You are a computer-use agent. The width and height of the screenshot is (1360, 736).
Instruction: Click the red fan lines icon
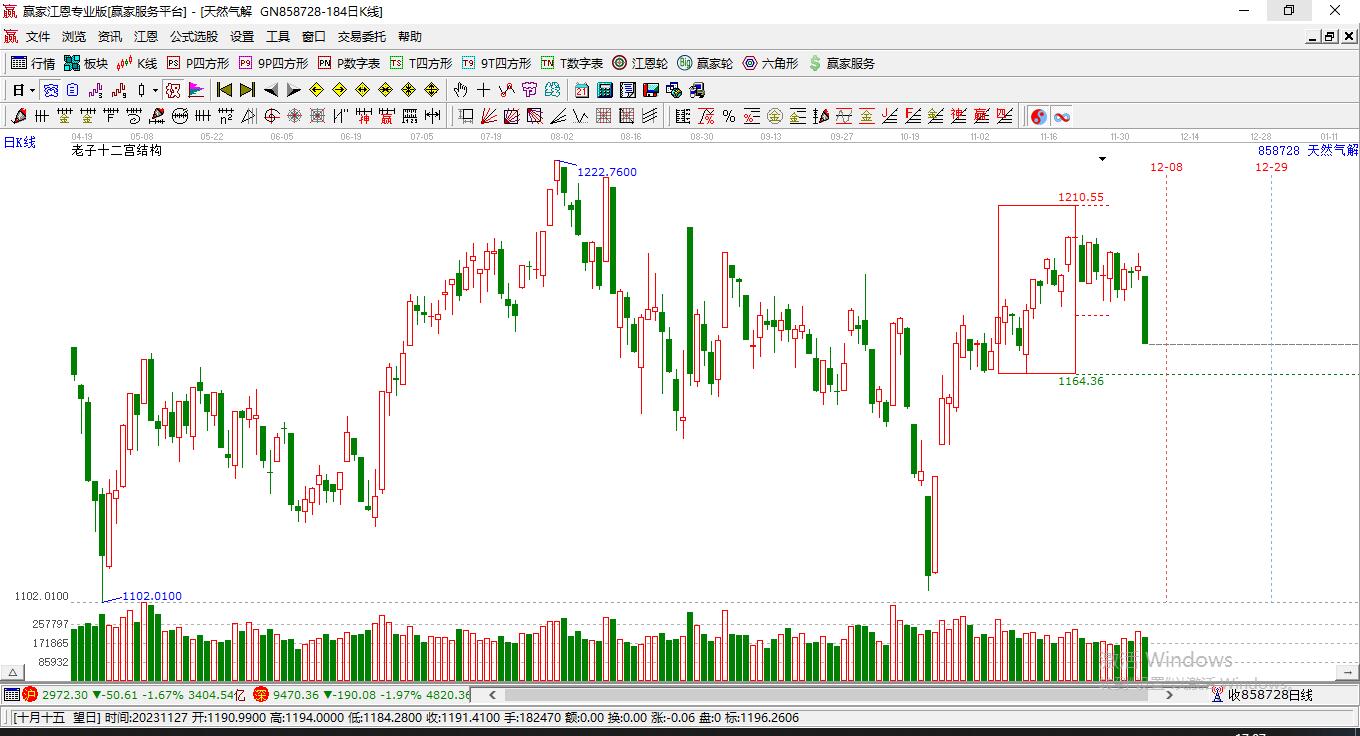click(x=489, y=116)
